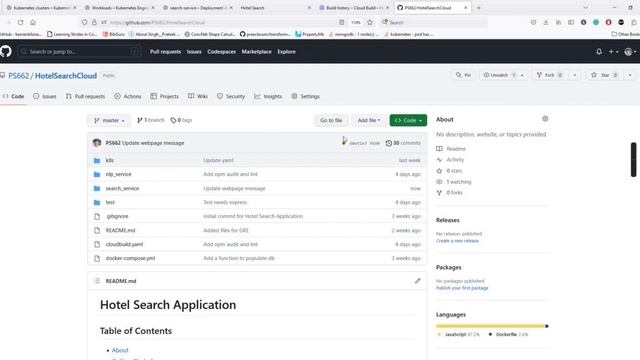The width and height of the screenshot is (640, 360).
Task: Fork the repository
Action: point(550,75)
